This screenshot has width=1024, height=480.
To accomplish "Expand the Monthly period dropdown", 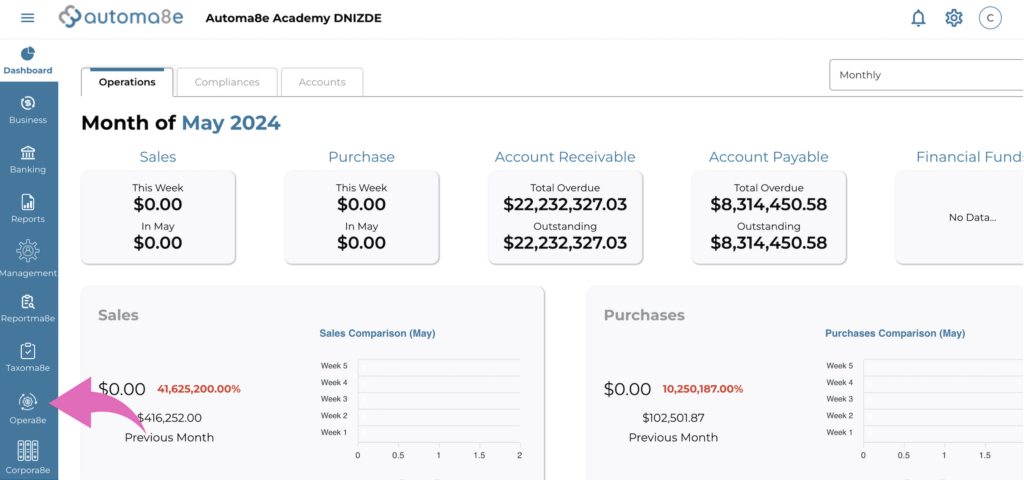I will [925, 75].
